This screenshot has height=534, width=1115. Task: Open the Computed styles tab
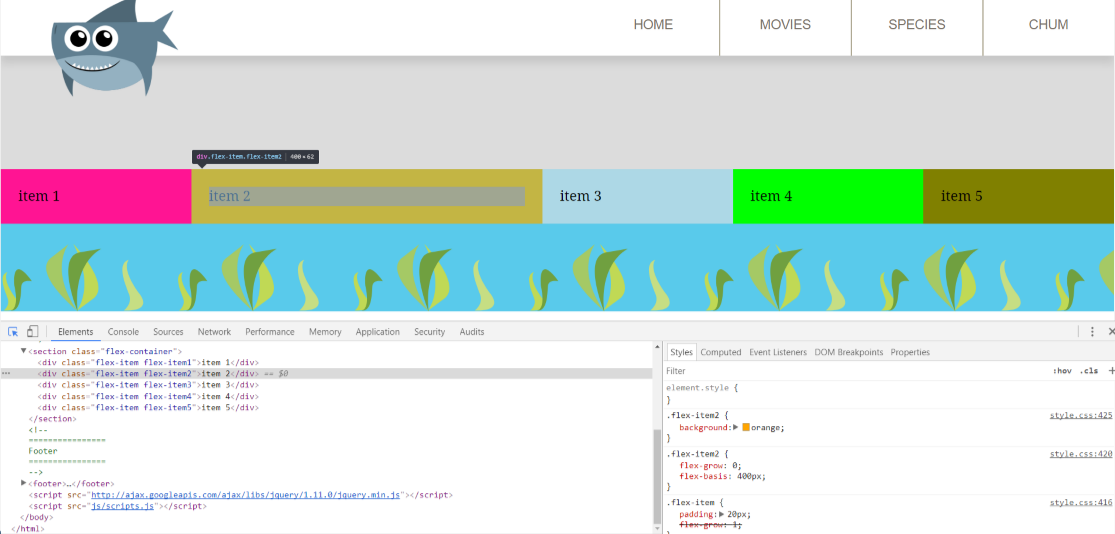720,352
